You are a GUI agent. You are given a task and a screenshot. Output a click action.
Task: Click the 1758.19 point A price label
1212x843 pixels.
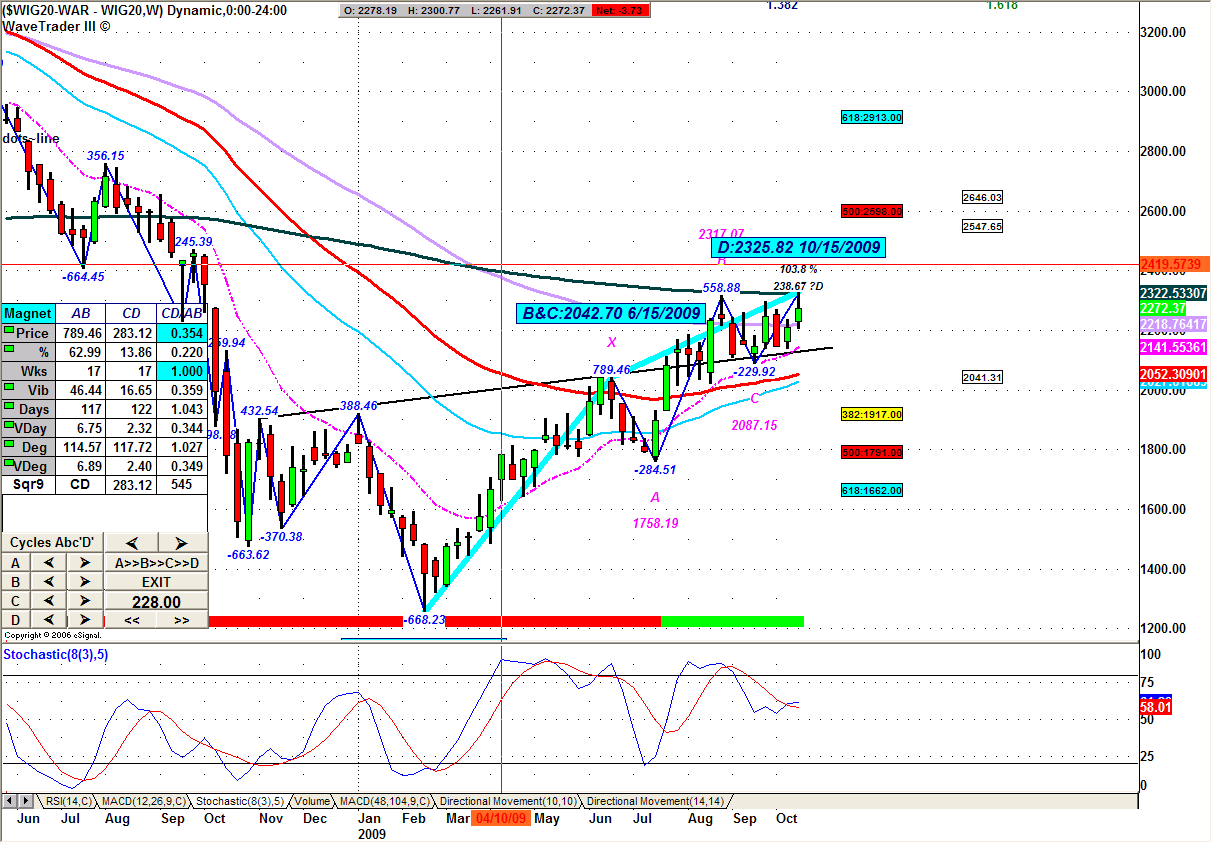pyautogui.click(x=655, y=523)
